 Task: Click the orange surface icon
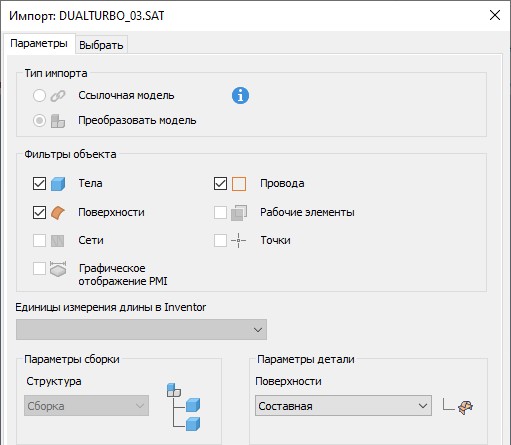point(58,213)
